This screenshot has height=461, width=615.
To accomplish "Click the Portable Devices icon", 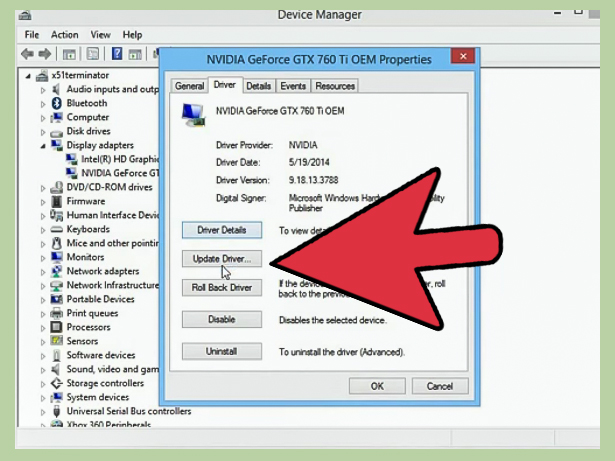I will (x=57, y=299).
